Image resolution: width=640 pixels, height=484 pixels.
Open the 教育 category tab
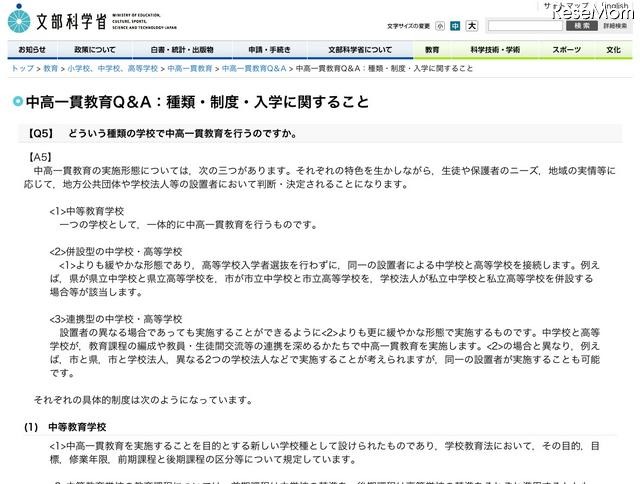point(432,50)
